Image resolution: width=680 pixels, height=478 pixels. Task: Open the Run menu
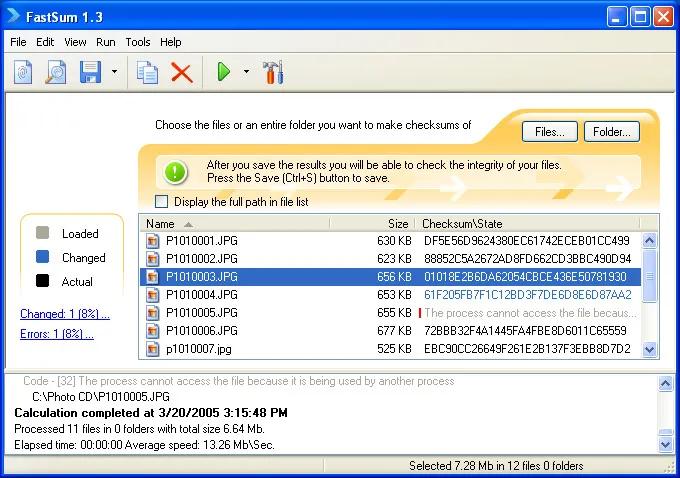click(x=105, y=42)
